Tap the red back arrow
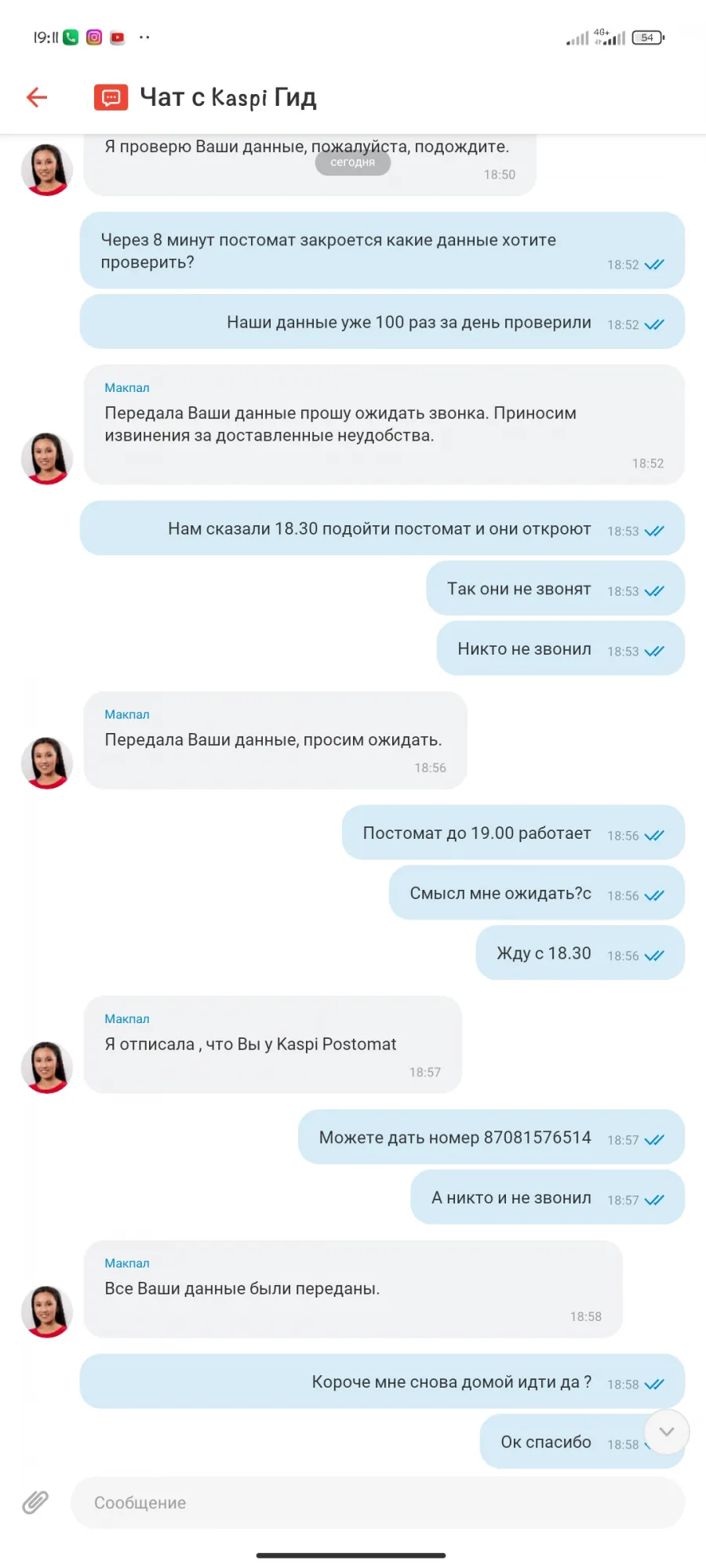706x1568 pixels. (37, 97)
